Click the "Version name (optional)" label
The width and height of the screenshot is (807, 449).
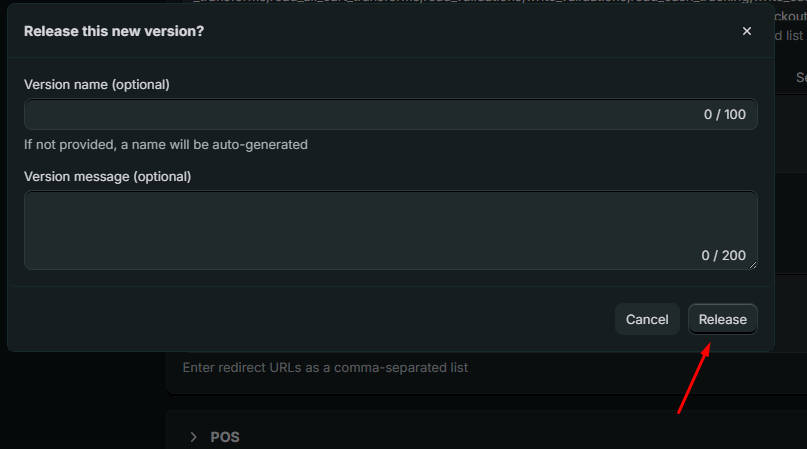click(x=97, y=85)
